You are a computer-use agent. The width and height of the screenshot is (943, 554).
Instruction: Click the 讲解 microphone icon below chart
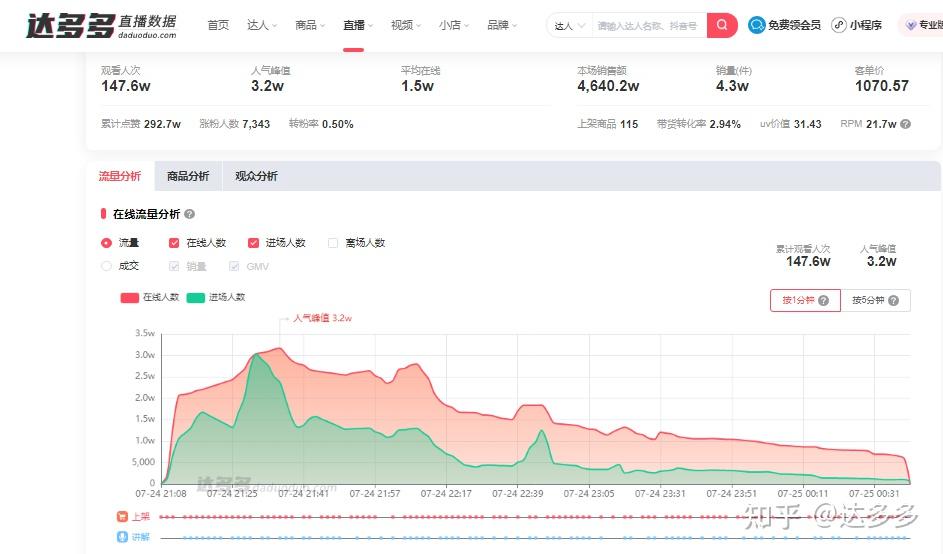(122, 537)
